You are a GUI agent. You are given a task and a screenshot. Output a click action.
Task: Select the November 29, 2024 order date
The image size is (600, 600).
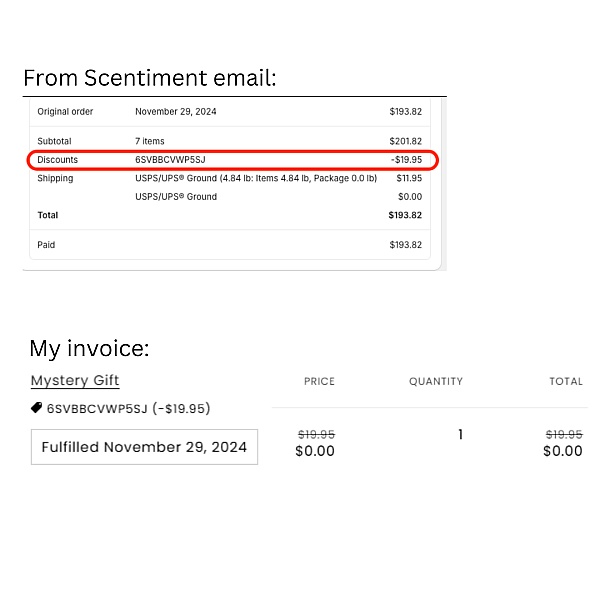[x=176, y=112]
